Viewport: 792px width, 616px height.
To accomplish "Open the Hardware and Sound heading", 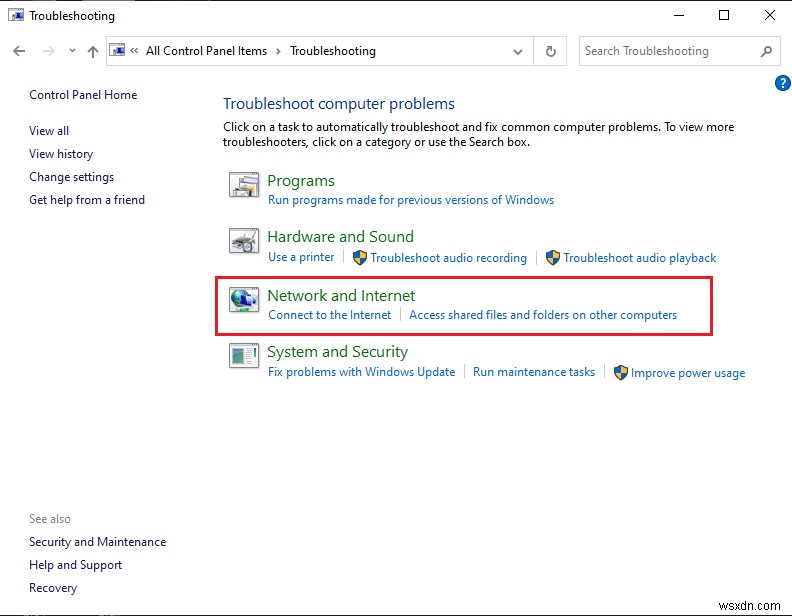I will coord(340,237).
